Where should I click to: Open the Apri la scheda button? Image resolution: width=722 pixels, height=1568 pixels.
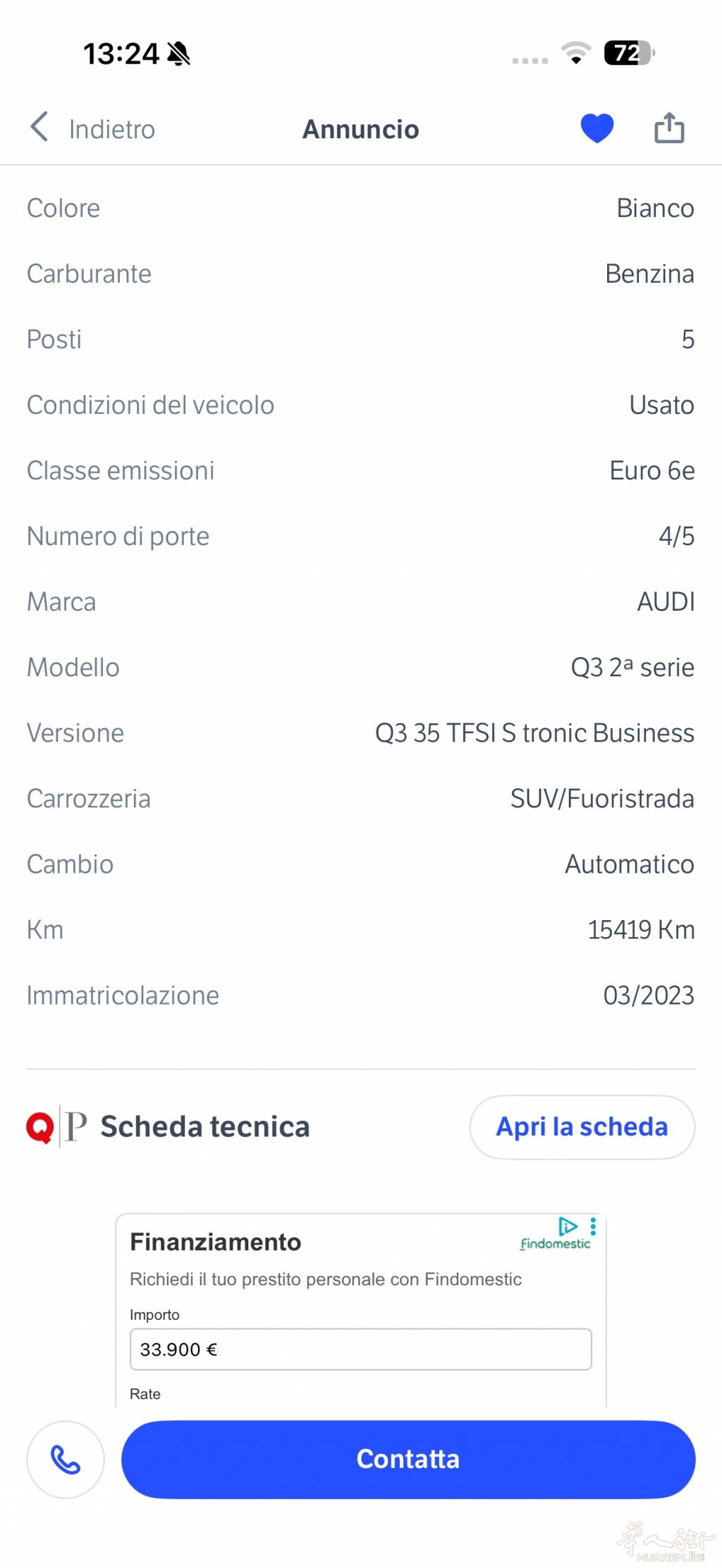coord(582,1127)
